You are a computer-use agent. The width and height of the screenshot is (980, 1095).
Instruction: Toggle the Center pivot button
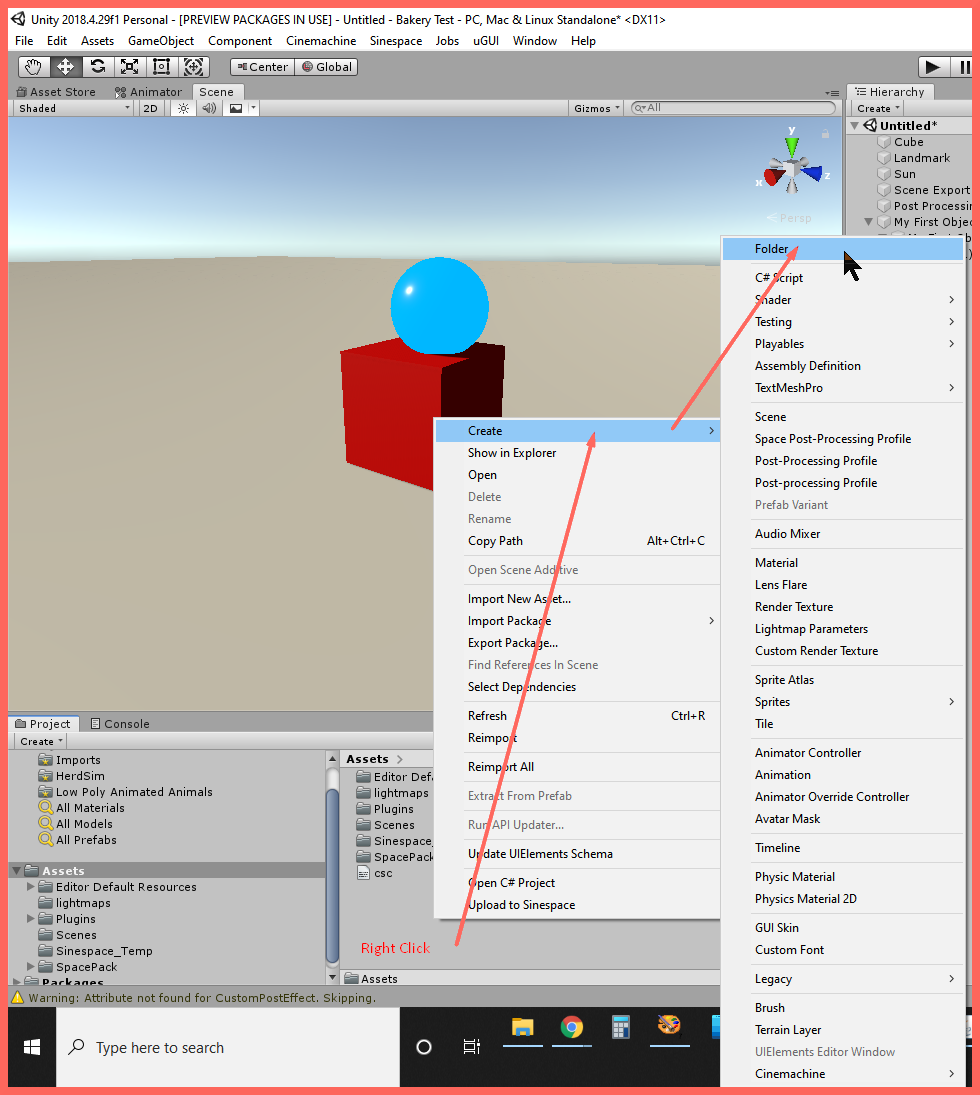[261, 67]
